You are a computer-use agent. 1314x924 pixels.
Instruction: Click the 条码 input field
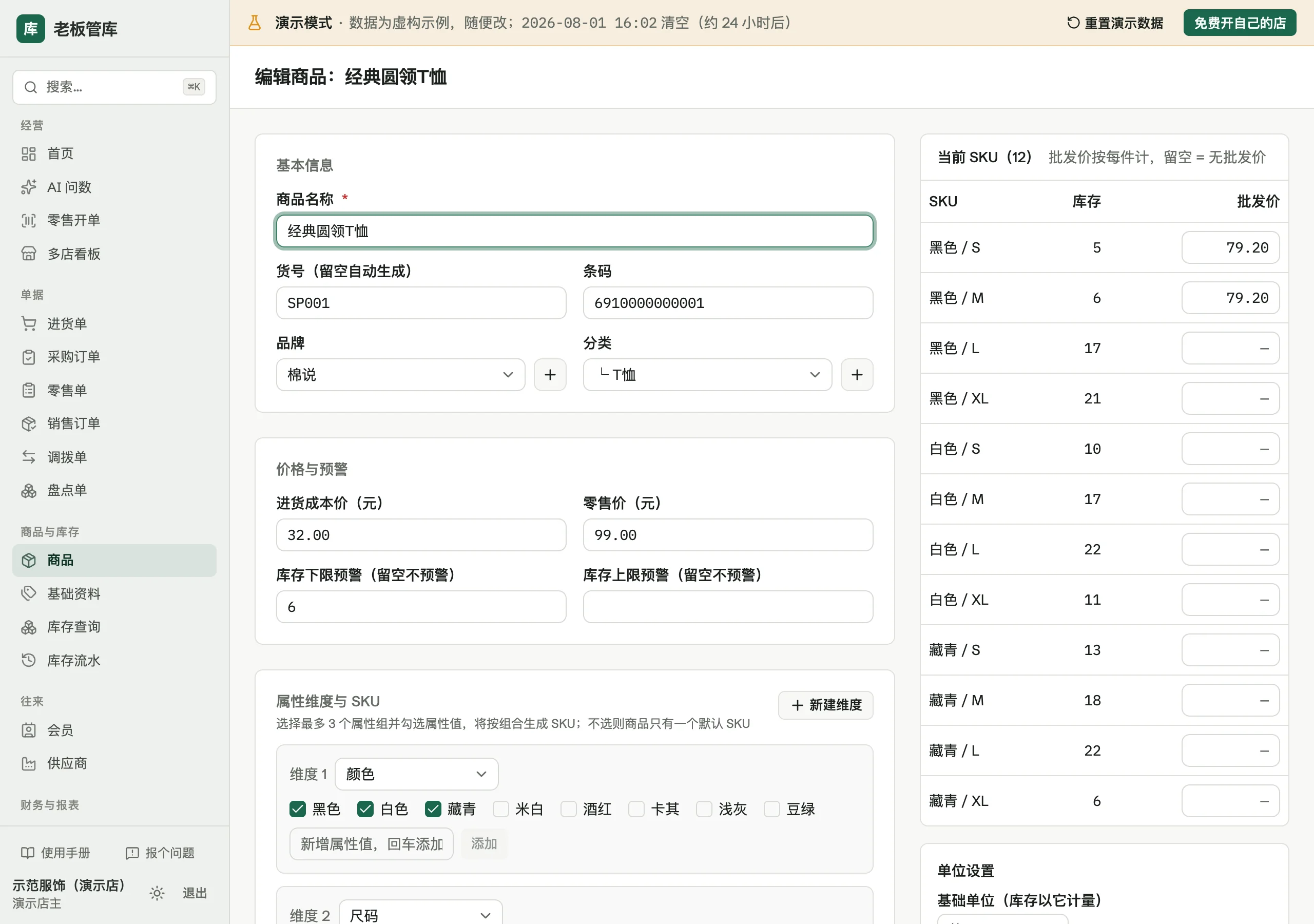click(728, 303)
